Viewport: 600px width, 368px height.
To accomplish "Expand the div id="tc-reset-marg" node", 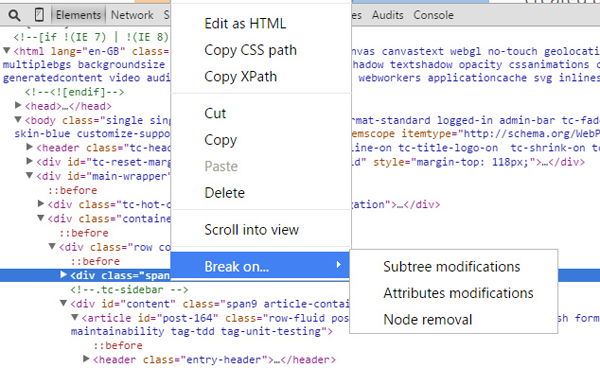I will pos(29,161).
